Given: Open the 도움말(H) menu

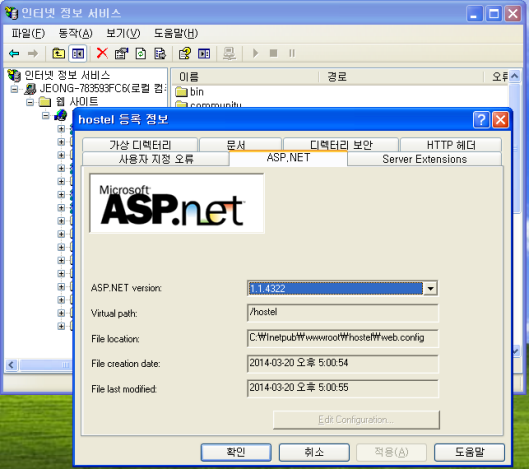Looking at the screenshot, I should click(176, 33).
